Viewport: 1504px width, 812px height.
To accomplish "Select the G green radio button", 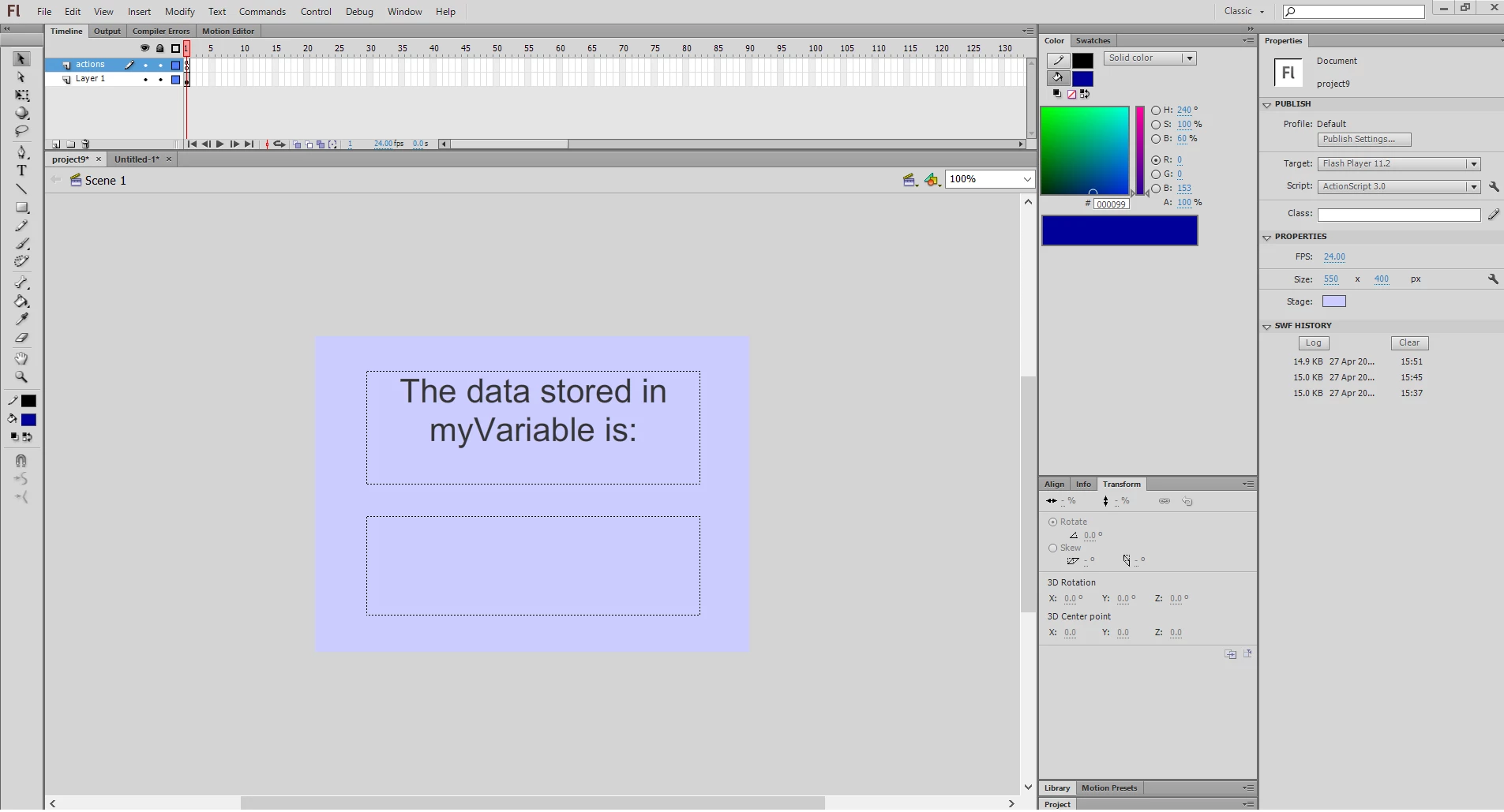I will pos(1156,174).
